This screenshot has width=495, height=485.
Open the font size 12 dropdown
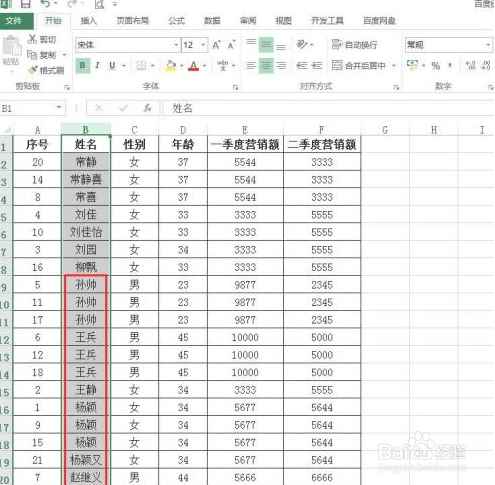pos(203,45)
